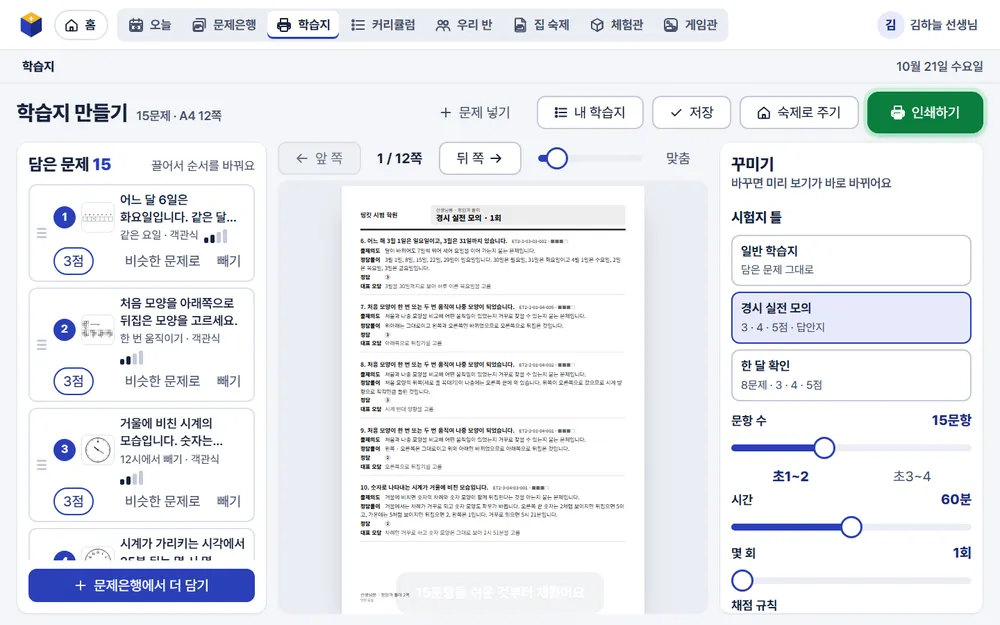1000x625 pixels.
Task: Select 경시 실전 모의 template
Action: click(851, 318)
